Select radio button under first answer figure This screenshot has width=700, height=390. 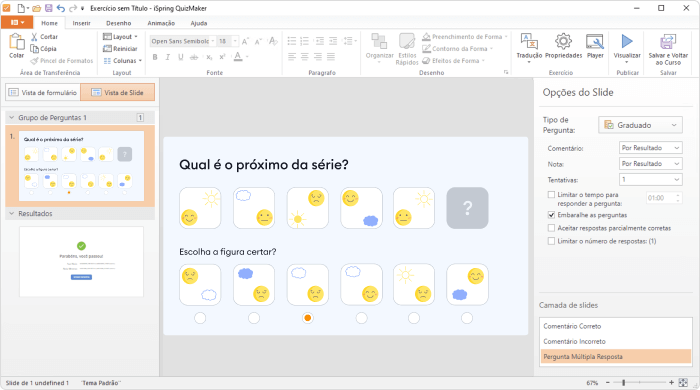click(x=200, y=318)
